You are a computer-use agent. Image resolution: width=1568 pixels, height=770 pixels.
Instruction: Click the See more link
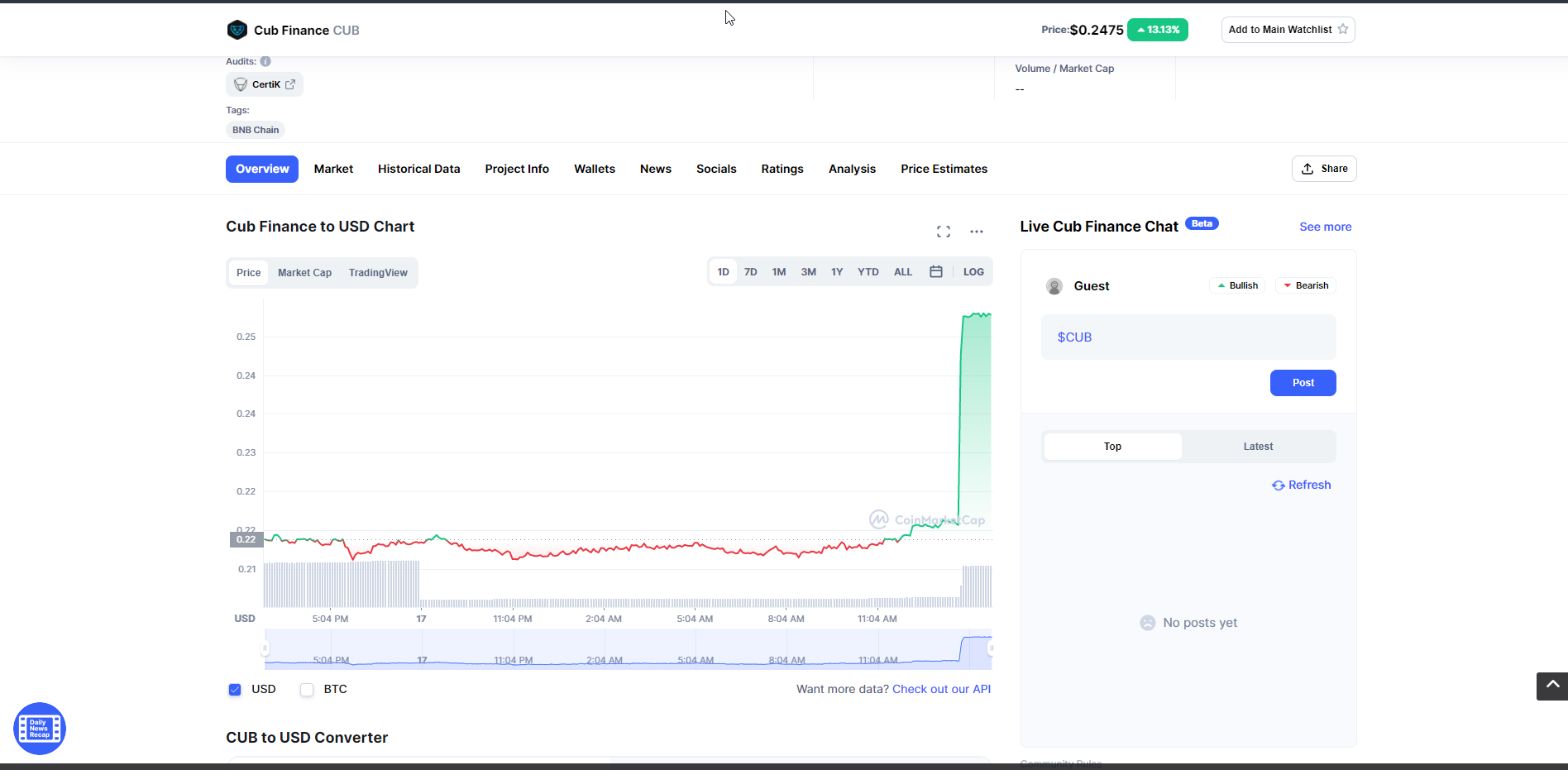point(1326,227)
